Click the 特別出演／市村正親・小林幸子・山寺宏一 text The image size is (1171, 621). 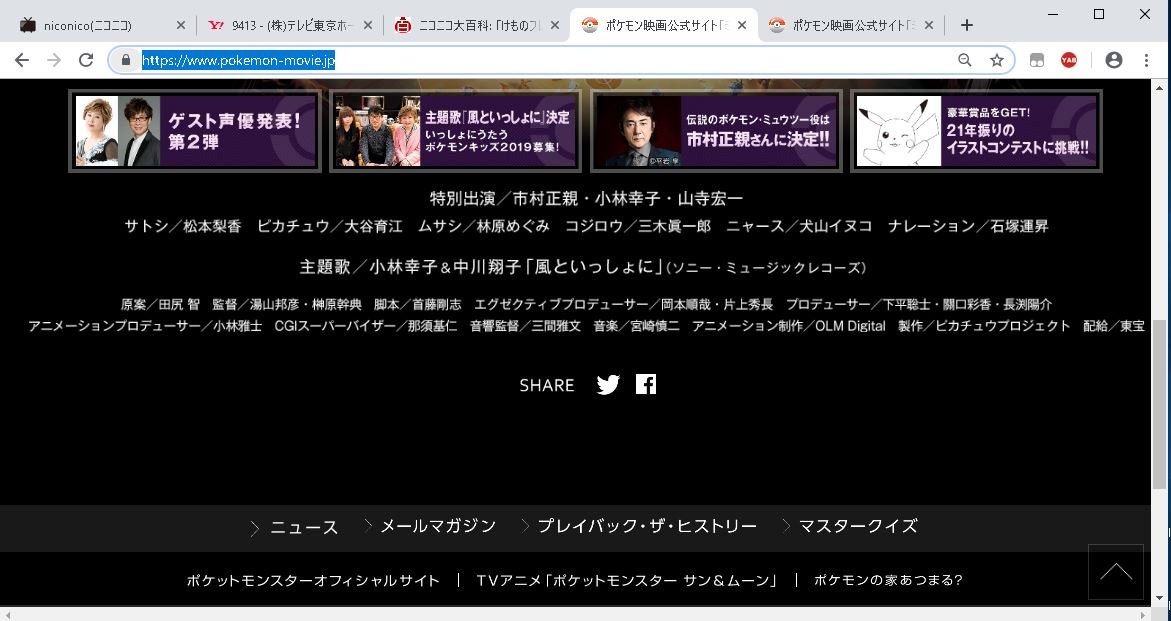point(586,199)
